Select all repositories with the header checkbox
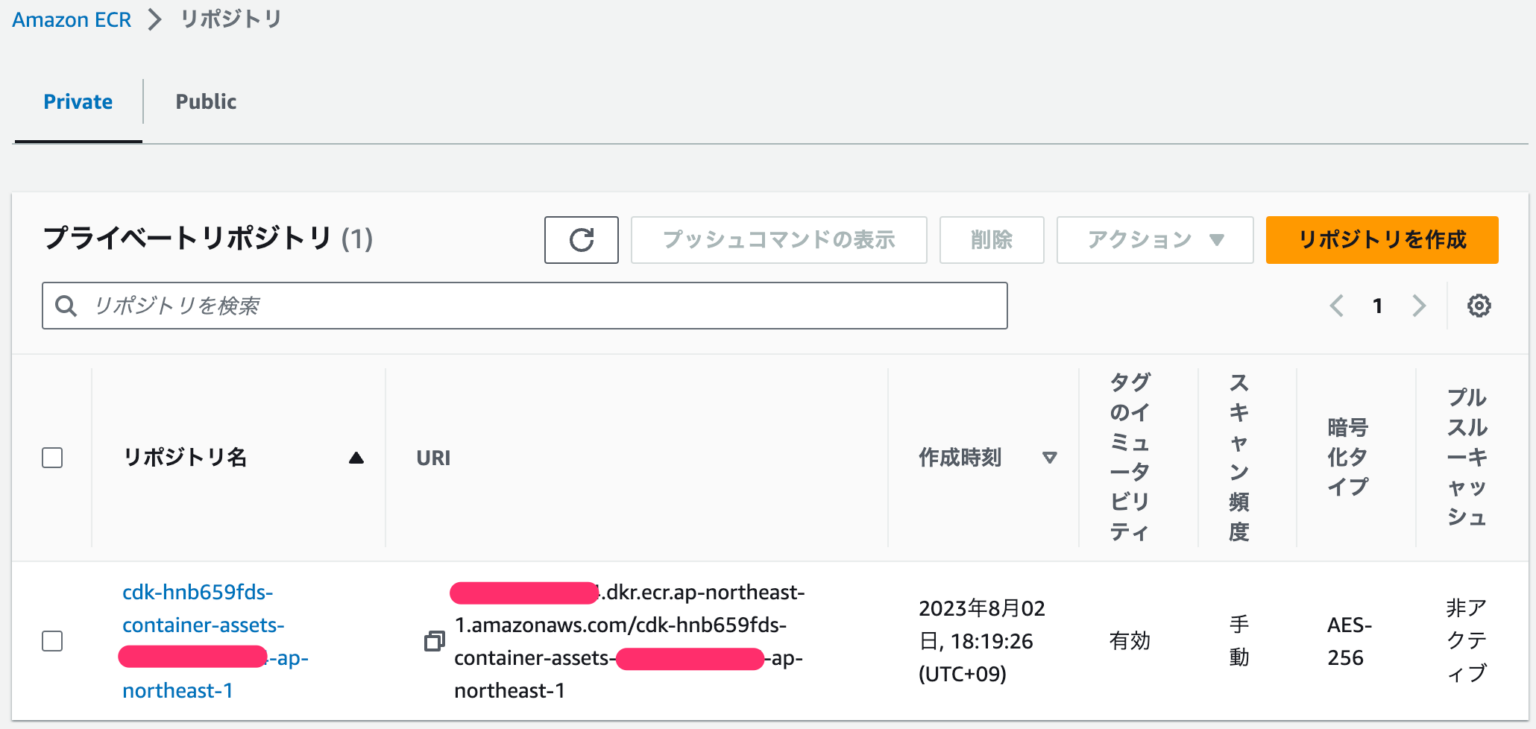Screen dimensions: 1536x729 51,457
